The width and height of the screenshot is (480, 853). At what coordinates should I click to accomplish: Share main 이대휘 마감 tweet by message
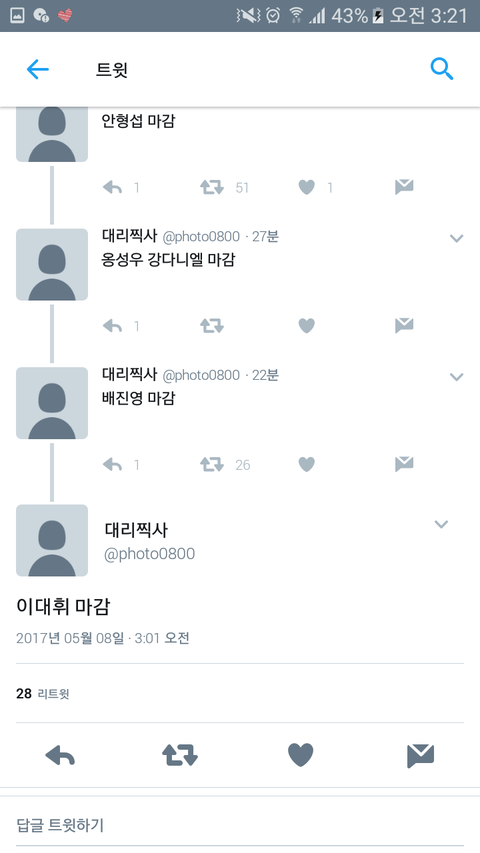click(421, 756)
